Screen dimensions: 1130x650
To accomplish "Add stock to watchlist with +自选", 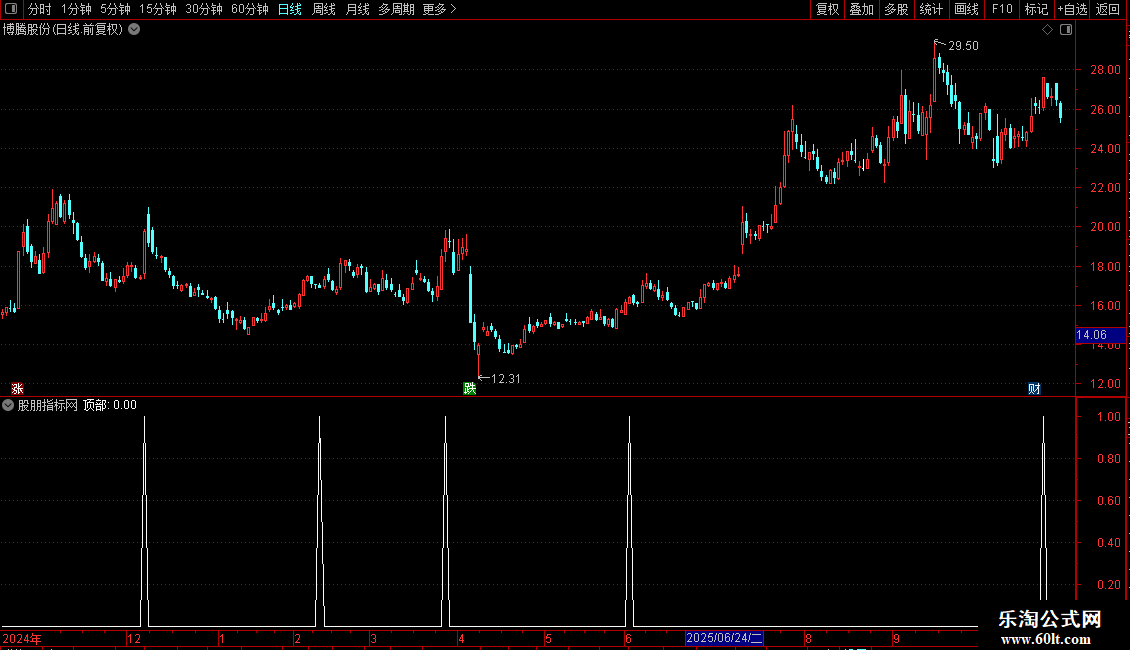I will pyautogui.click(x=1072, y=9).
